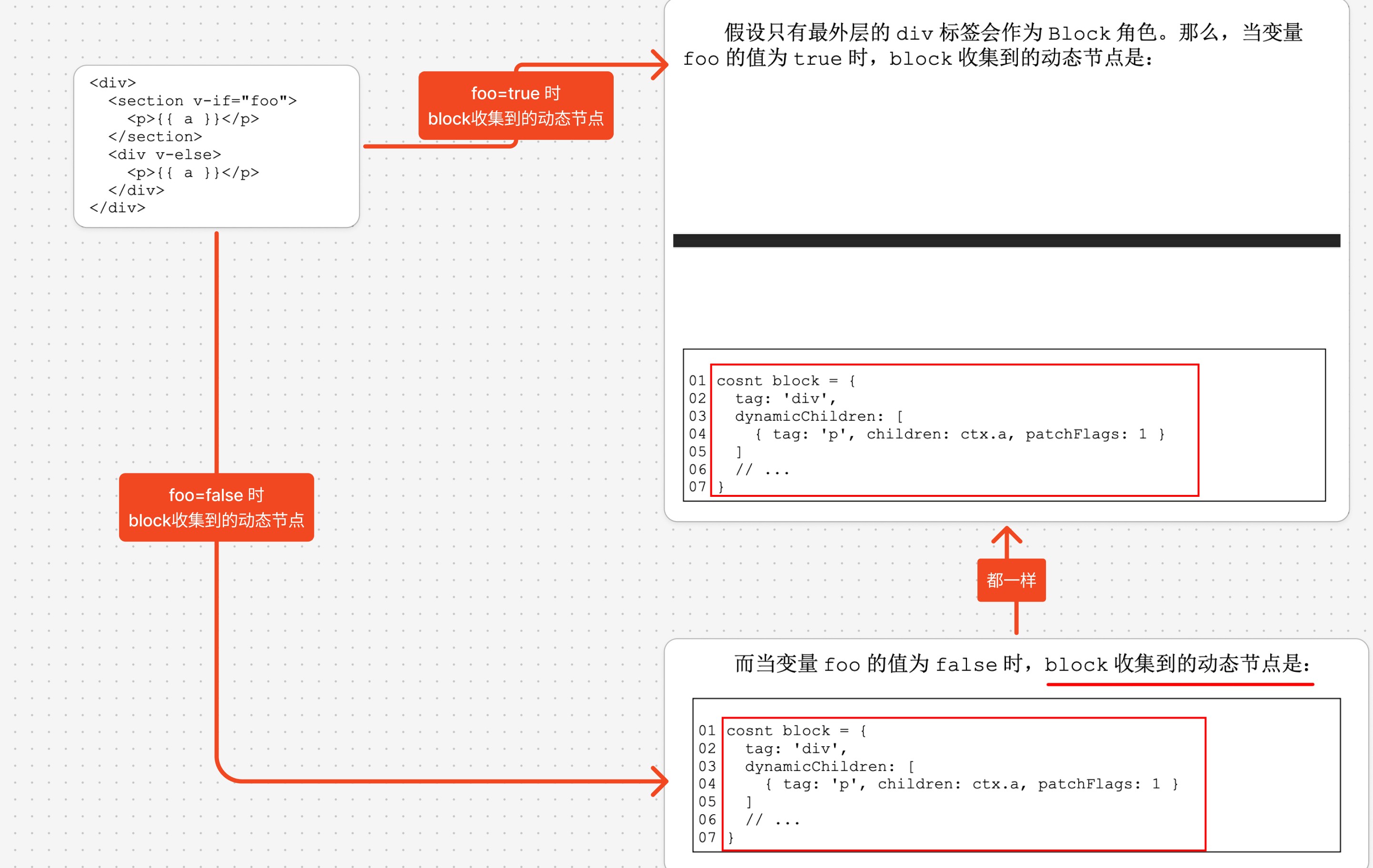This screenshot has width=1373, height=868.
Task: Select the orange "foo=false 时" label card
Action: [216, 507]
